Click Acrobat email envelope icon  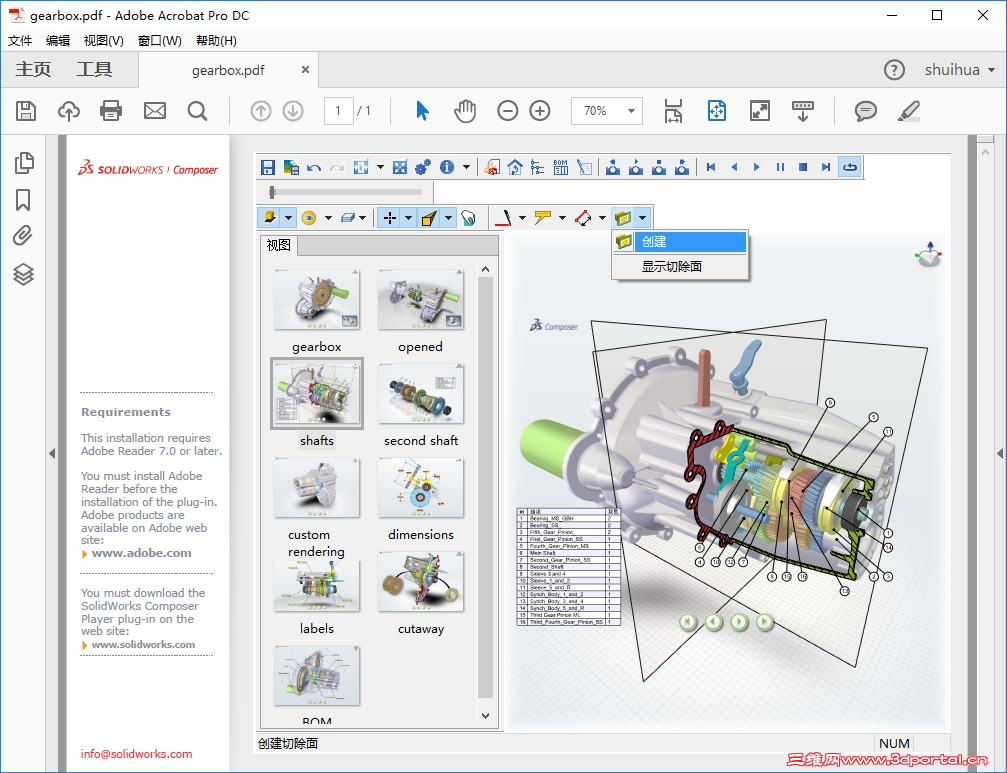pyautogui.click(x=155, y=111)
